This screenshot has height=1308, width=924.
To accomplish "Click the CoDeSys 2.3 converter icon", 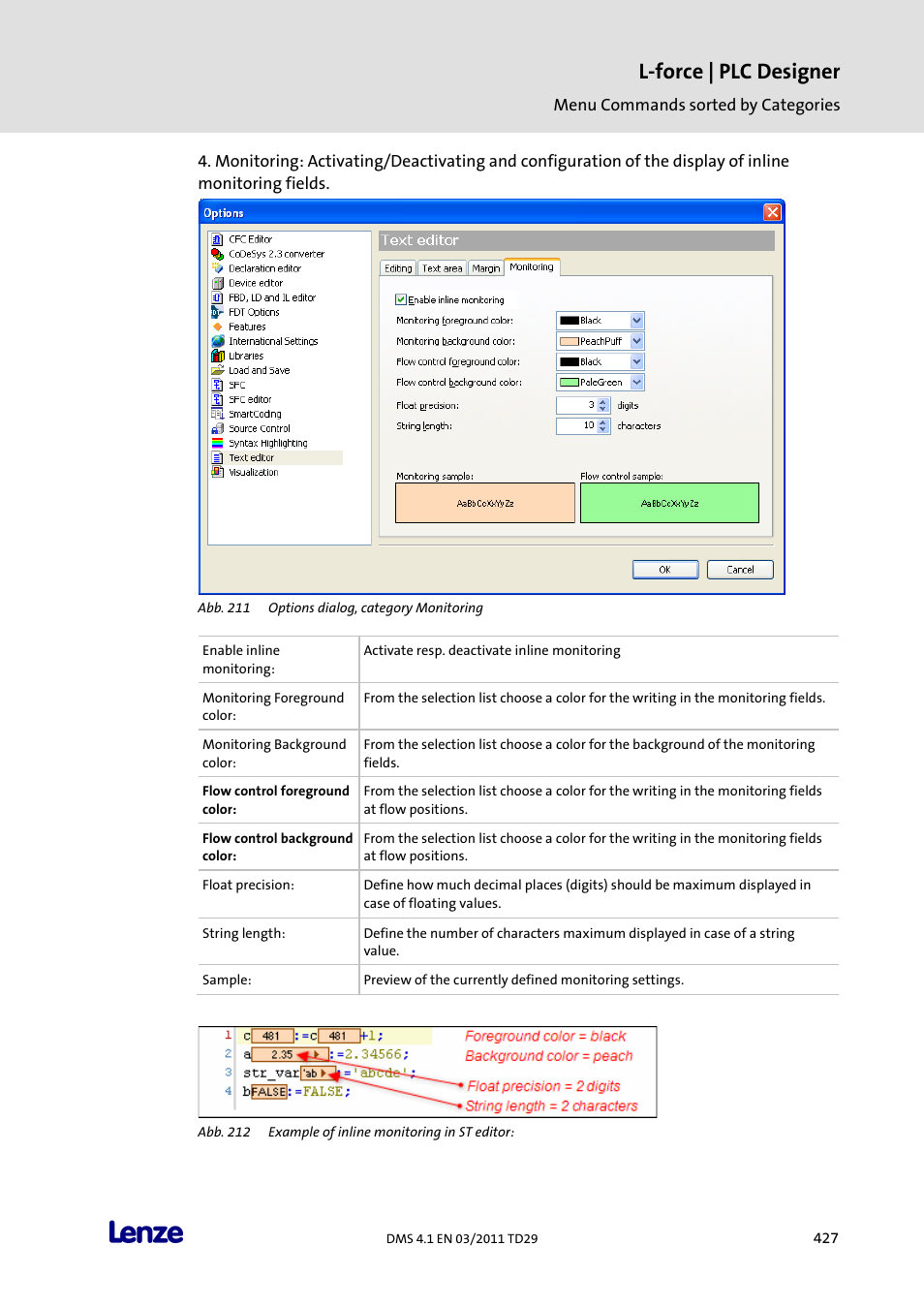I will tap(218, 254).
